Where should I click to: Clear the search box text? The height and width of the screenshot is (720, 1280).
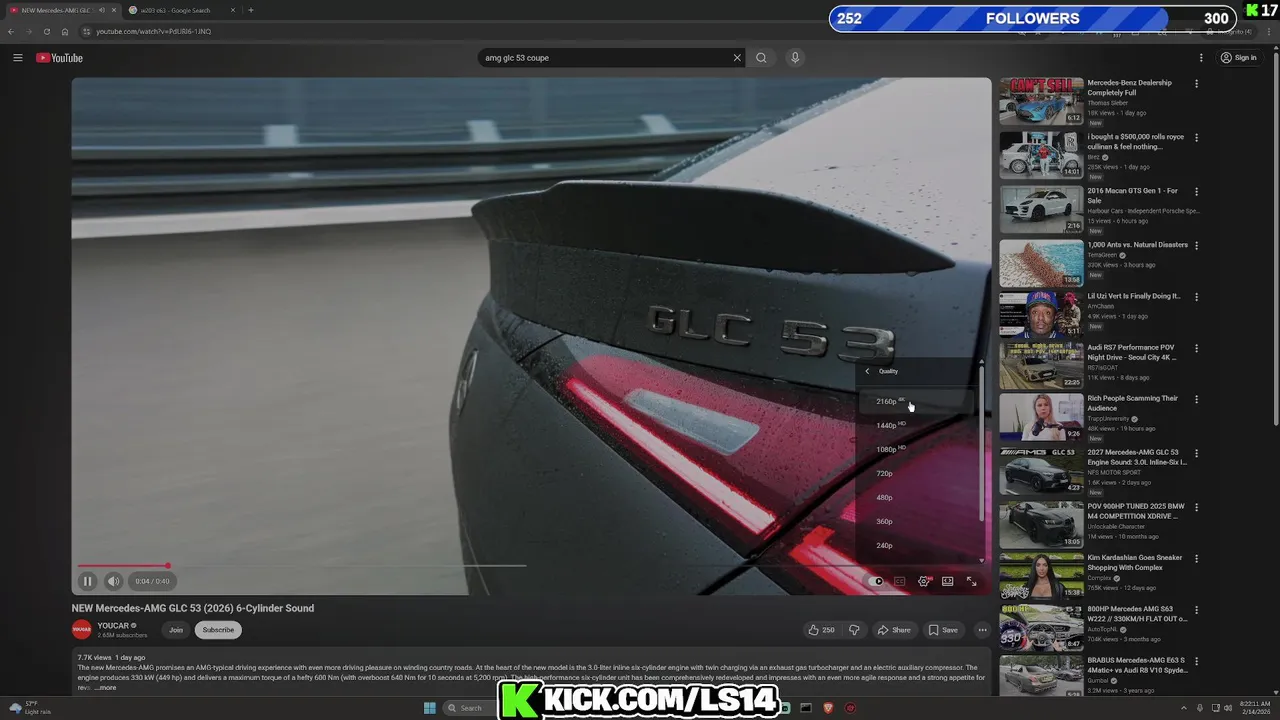pyautogui.click(x=737, y=58)
